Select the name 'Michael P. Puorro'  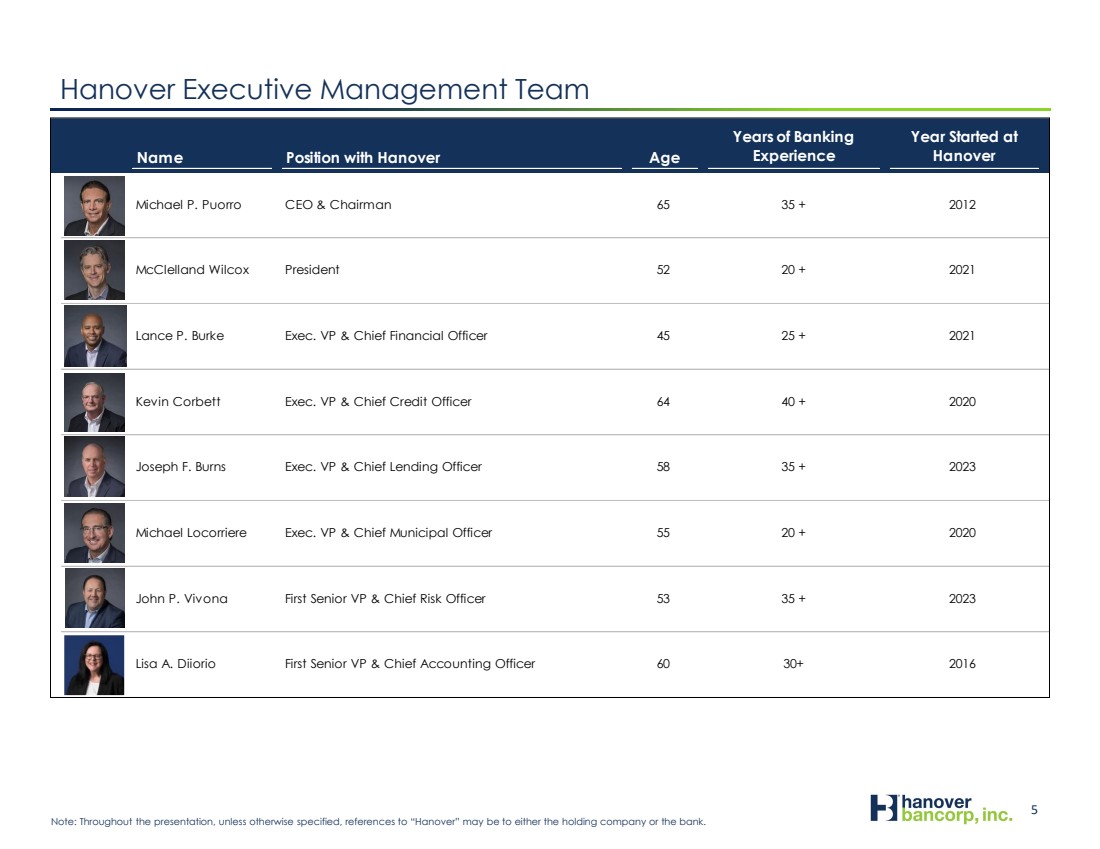pos(188,205)
